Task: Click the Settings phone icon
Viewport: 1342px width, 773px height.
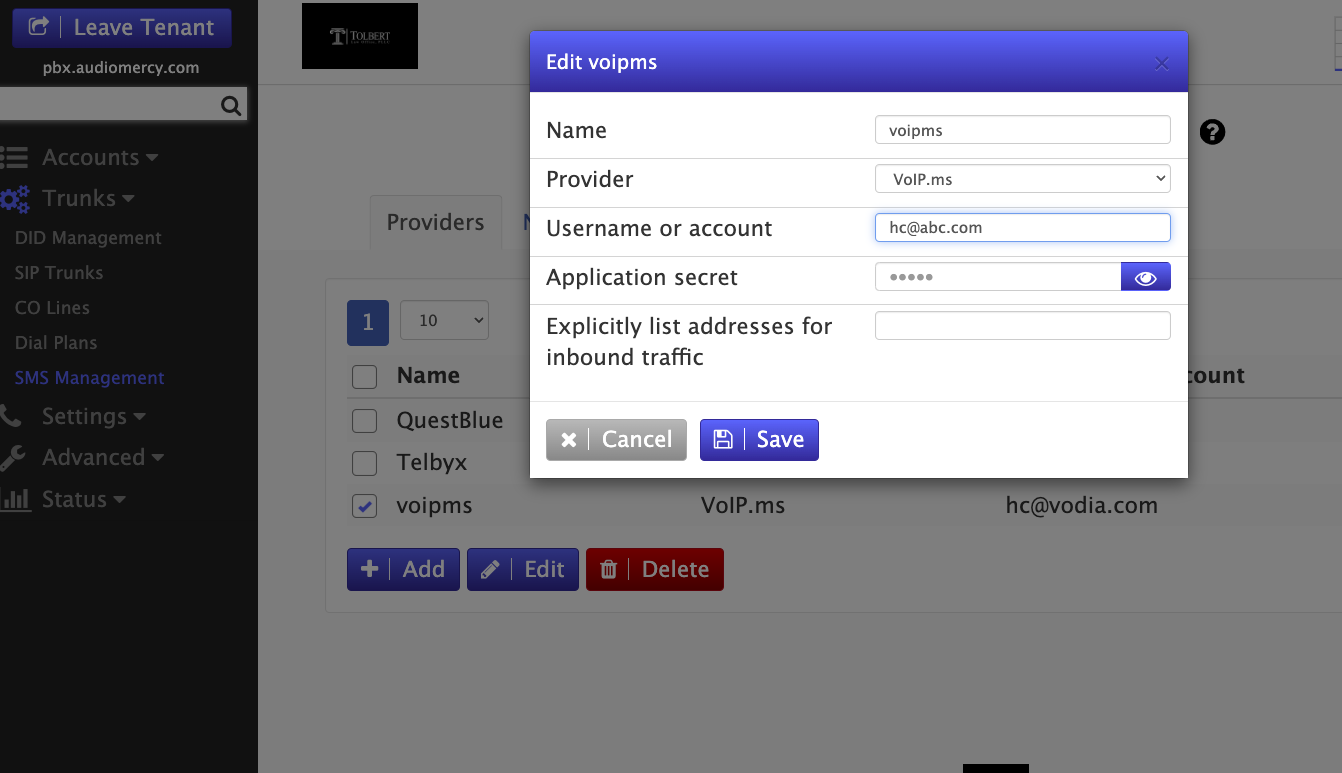Action: [x=10, y=416]
